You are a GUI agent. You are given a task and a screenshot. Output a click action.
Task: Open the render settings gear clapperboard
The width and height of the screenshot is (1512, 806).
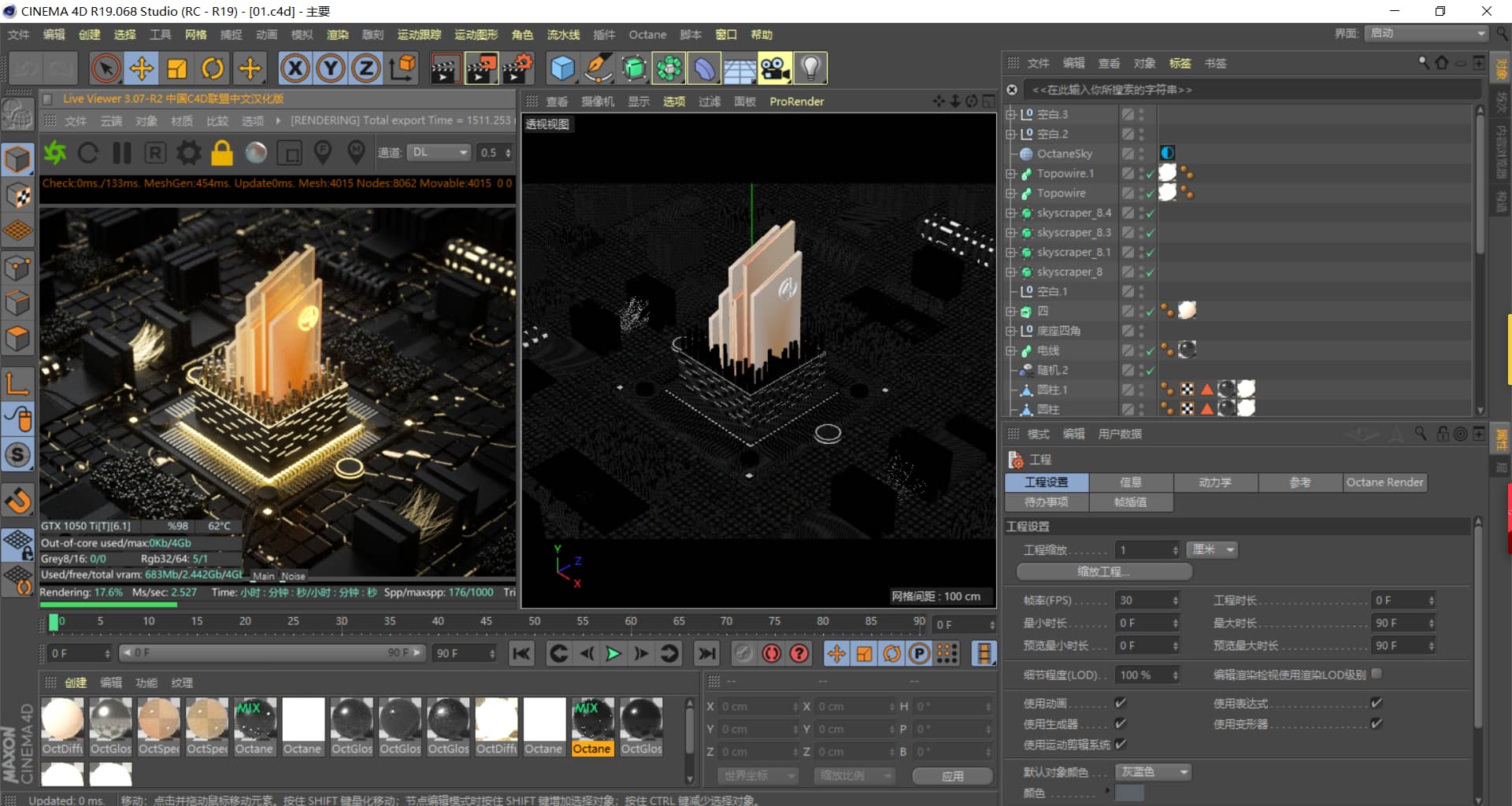pos(517,68)
